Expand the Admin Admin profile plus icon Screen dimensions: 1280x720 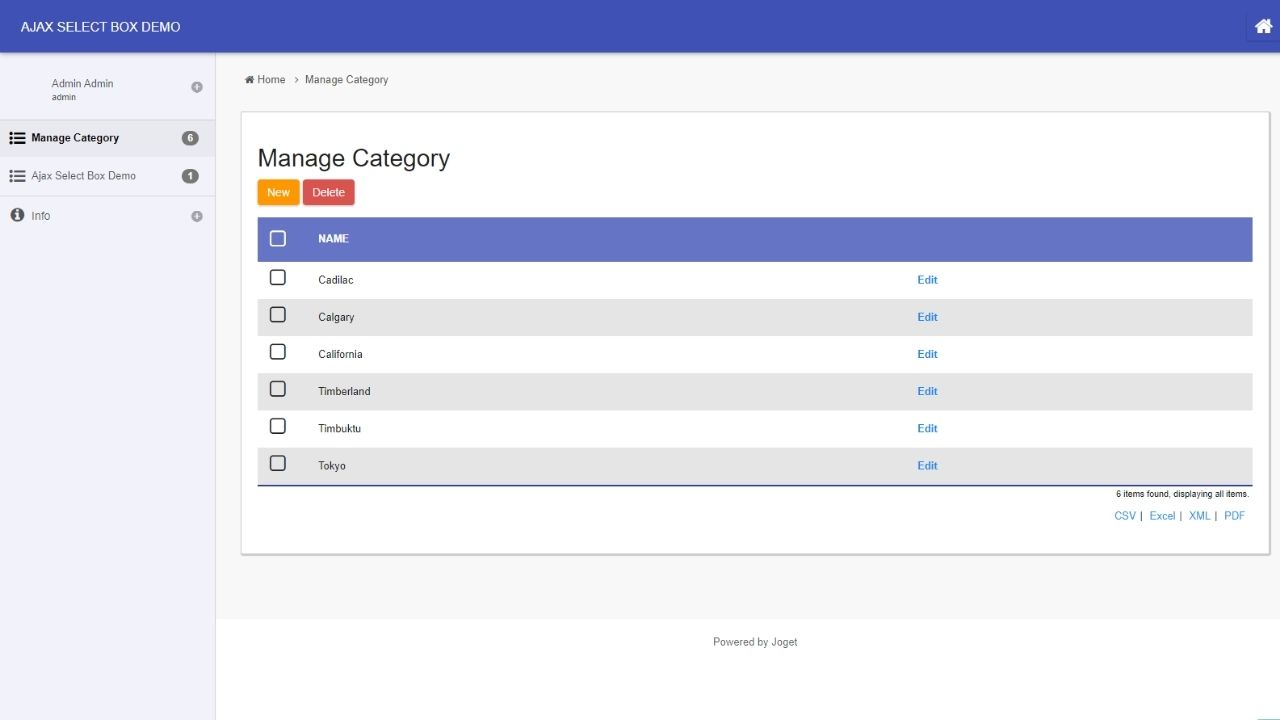click(x=197, y=87)
